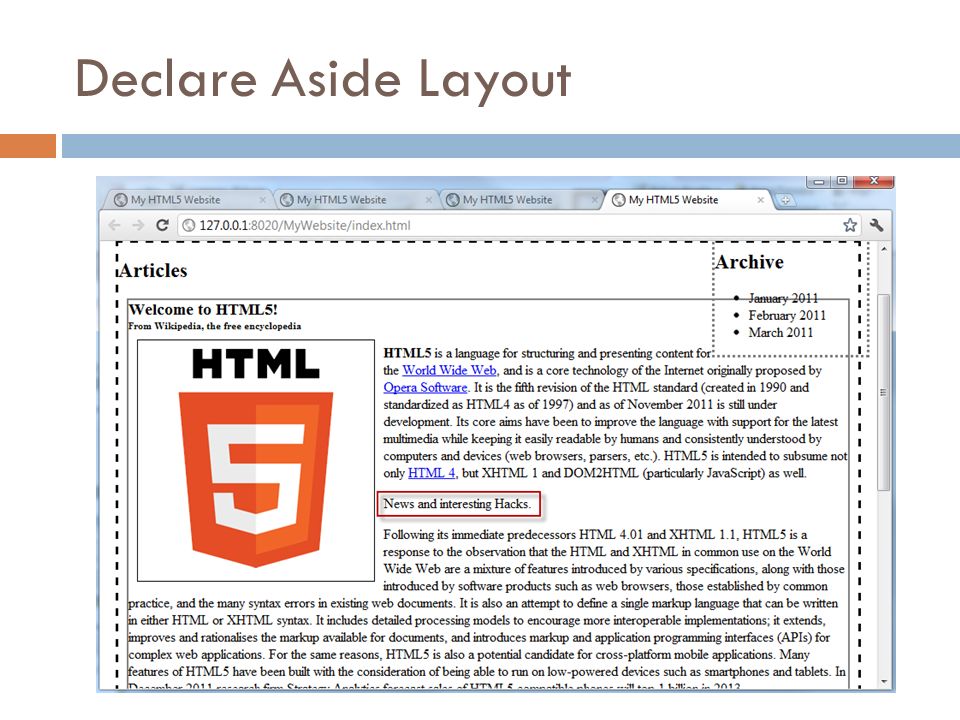Click the Welcome to HTML5! heading
Image resolution: width=960 pixels, height=720 pixels.
pyautogui.click(x=203, y=309)
